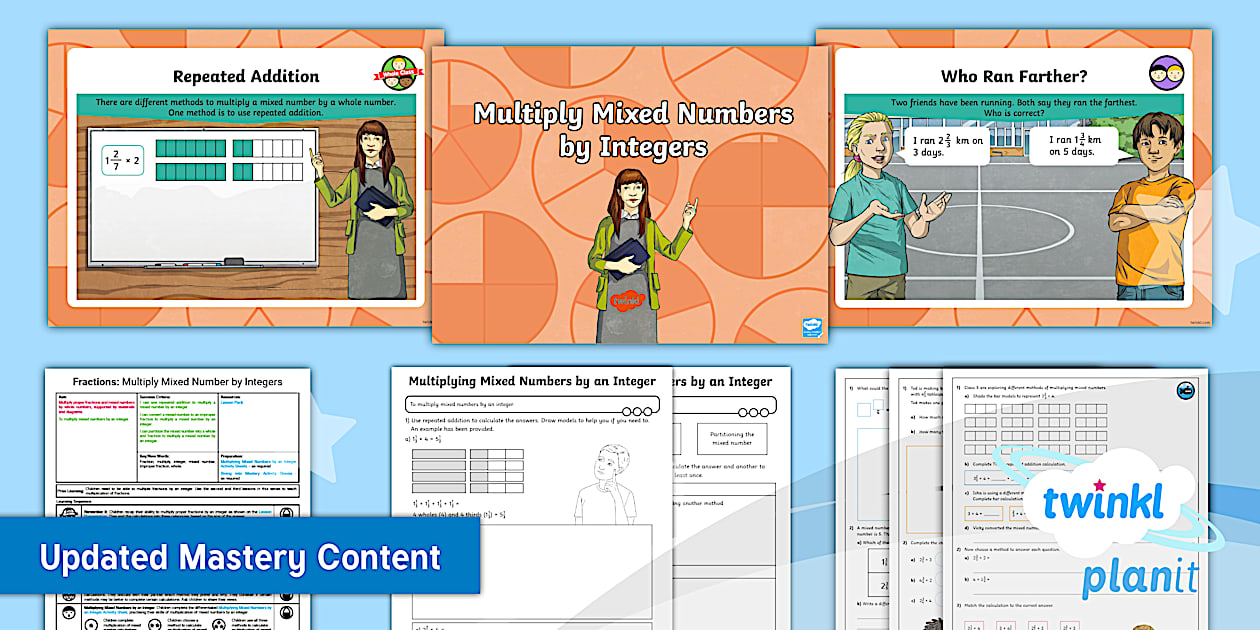1260x630 pixels.
Task: Click the dark submarine Diving into Mastery icon on the worksheet
Action: [1186, 389]
